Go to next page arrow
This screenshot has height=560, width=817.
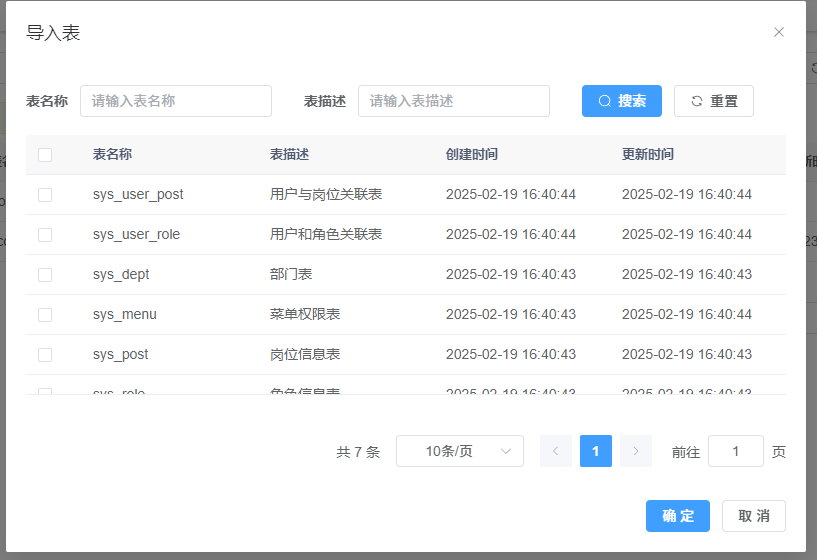(635, 451)
